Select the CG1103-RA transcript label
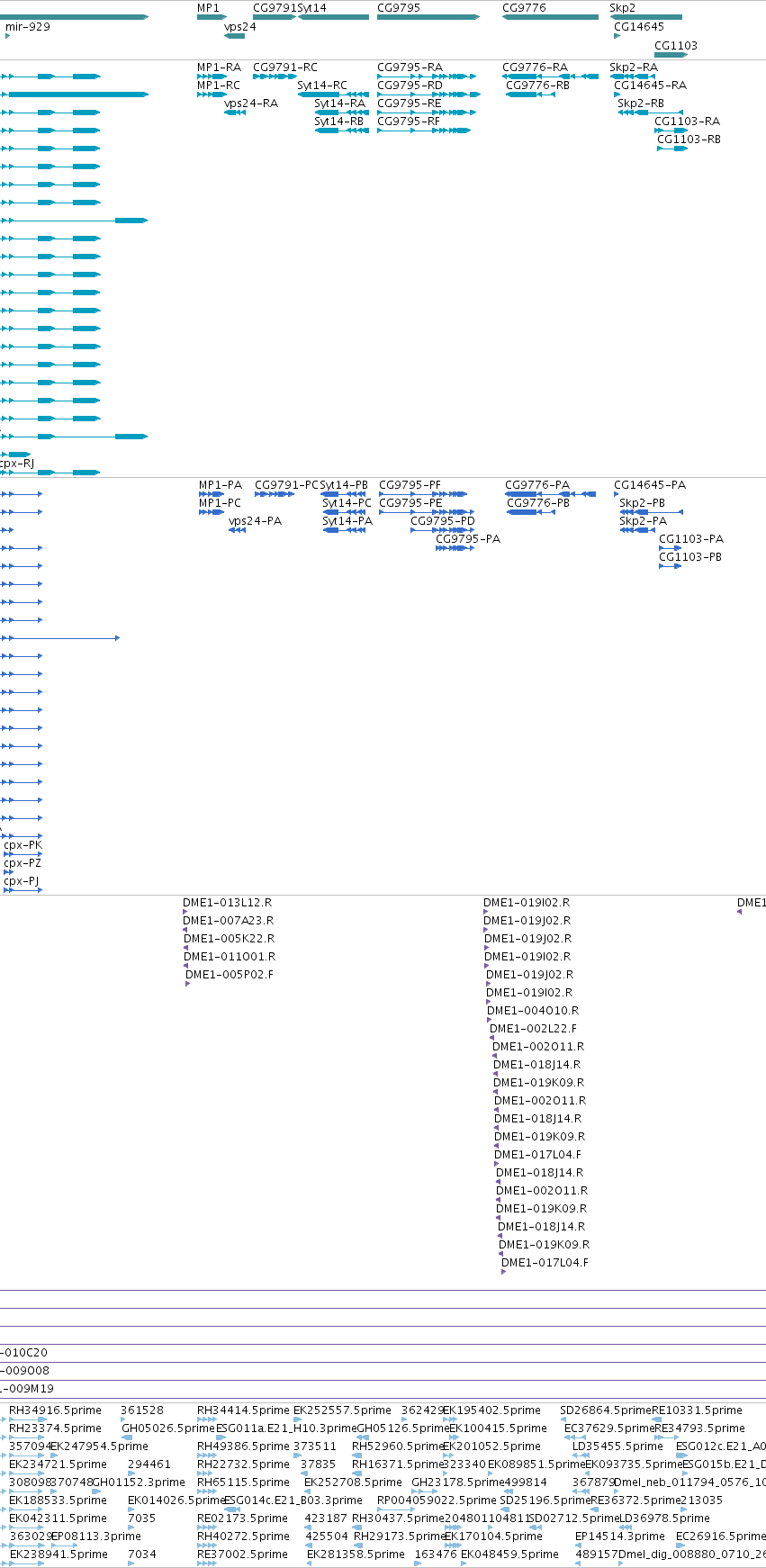 [x=687, y=122]
